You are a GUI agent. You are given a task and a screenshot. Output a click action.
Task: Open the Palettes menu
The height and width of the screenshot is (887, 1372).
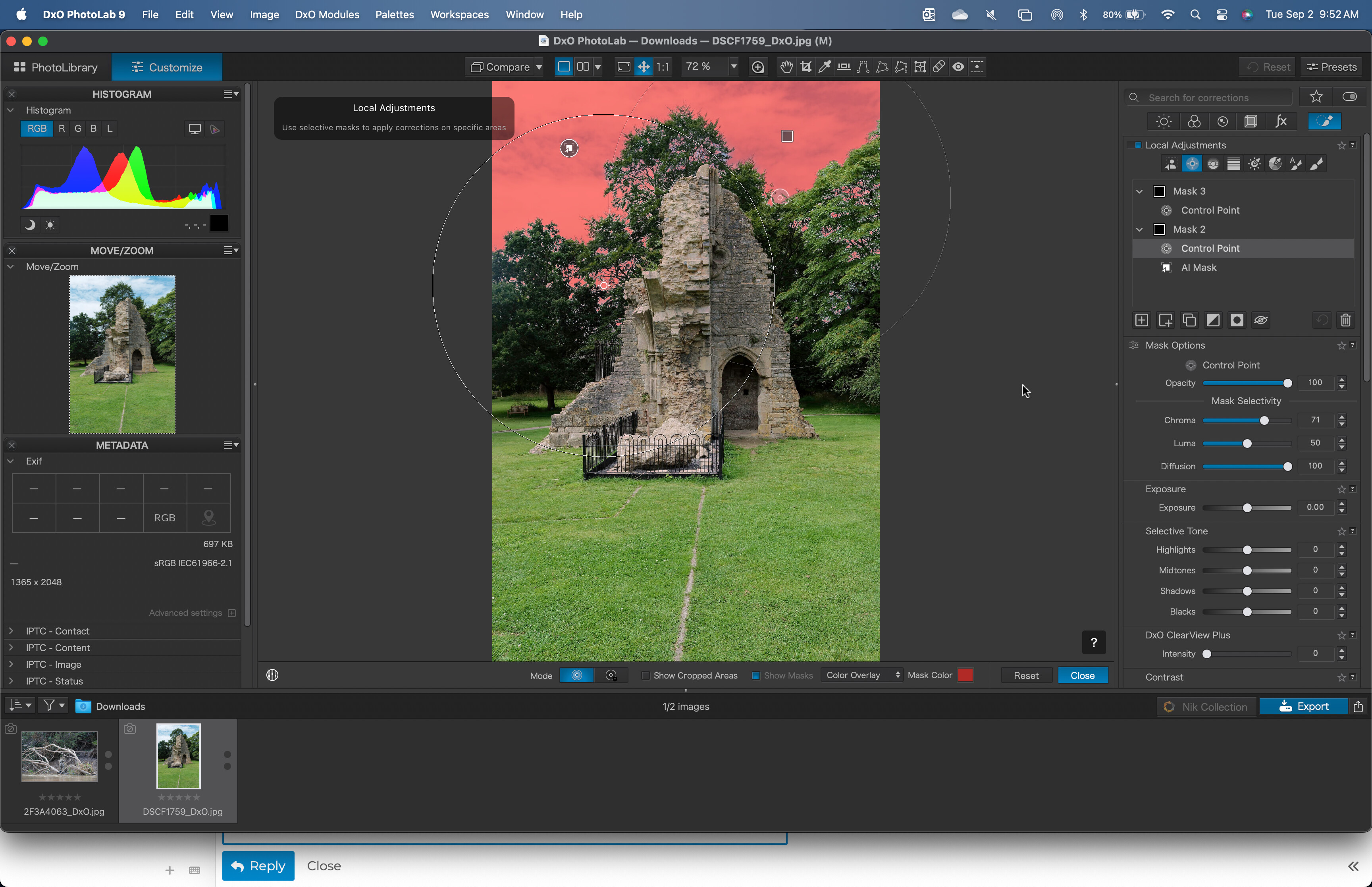394,14
